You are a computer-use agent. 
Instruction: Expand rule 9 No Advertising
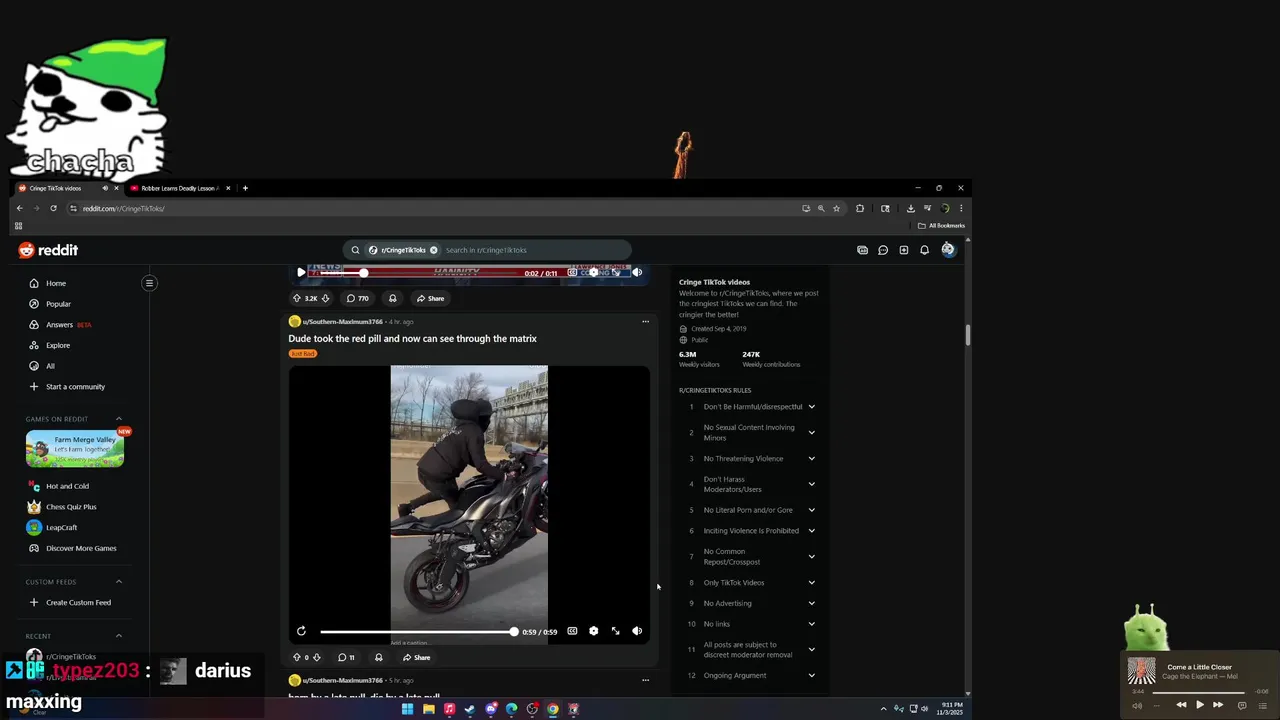coord(811,603)
